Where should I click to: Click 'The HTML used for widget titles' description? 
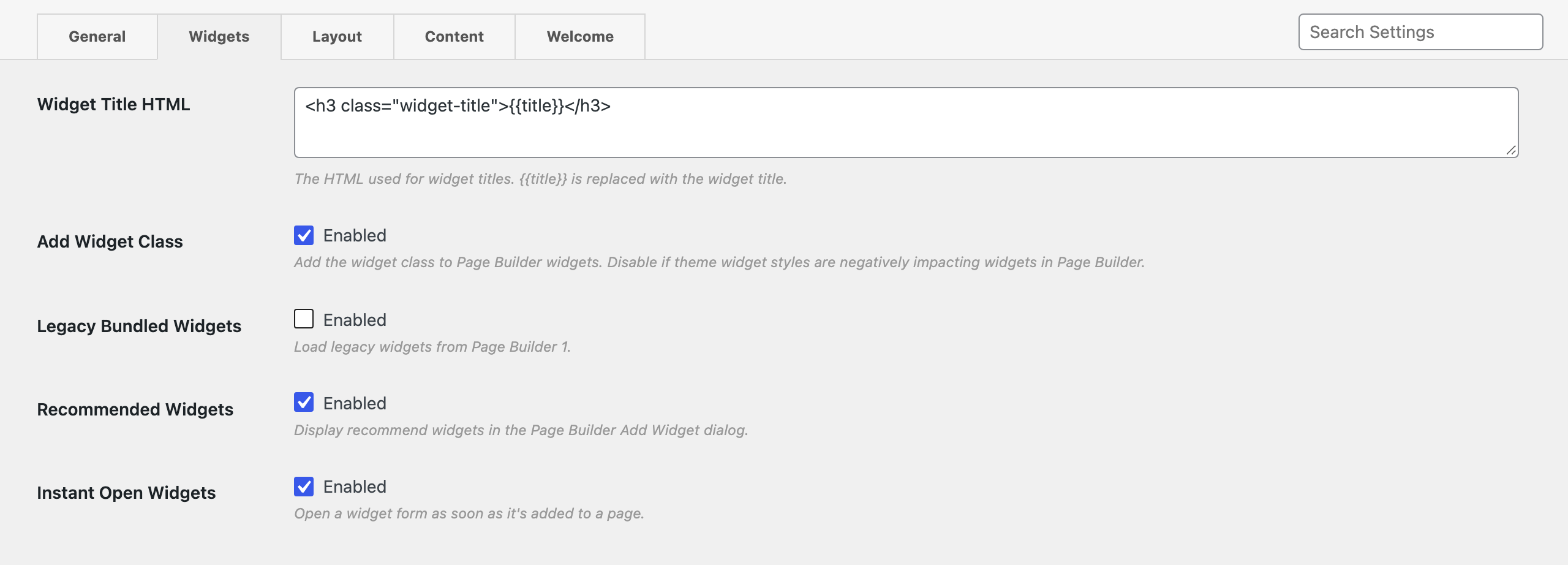tap(540, 179)
